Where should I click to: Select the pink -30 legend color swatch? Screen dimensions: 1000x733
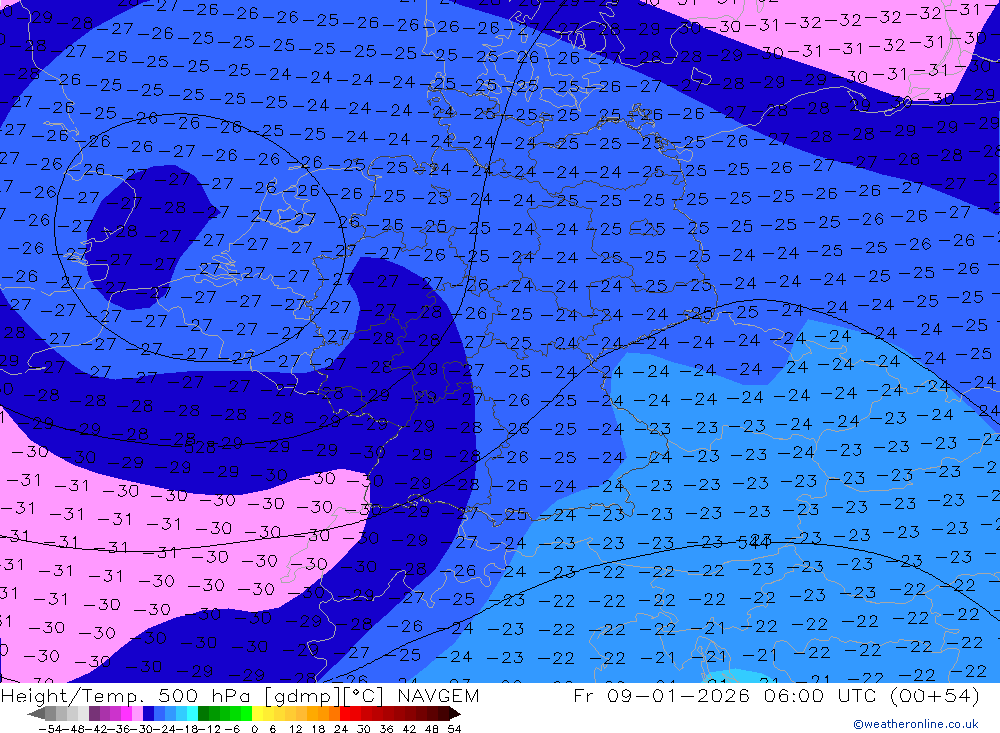(x=137, y=714)
